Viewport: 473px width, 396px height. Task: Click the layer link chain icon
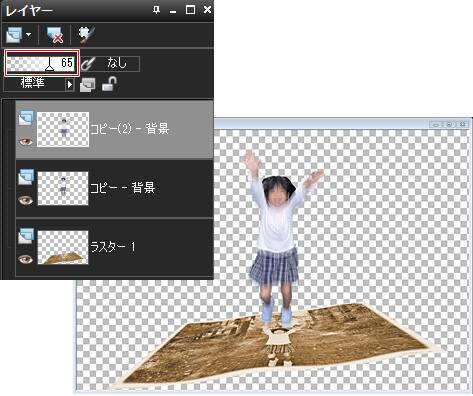(88, 64)
